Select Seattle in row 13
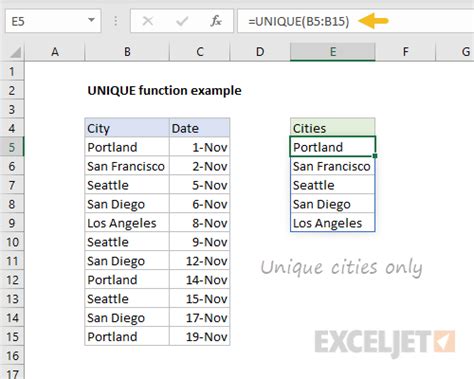 [127, 299]
